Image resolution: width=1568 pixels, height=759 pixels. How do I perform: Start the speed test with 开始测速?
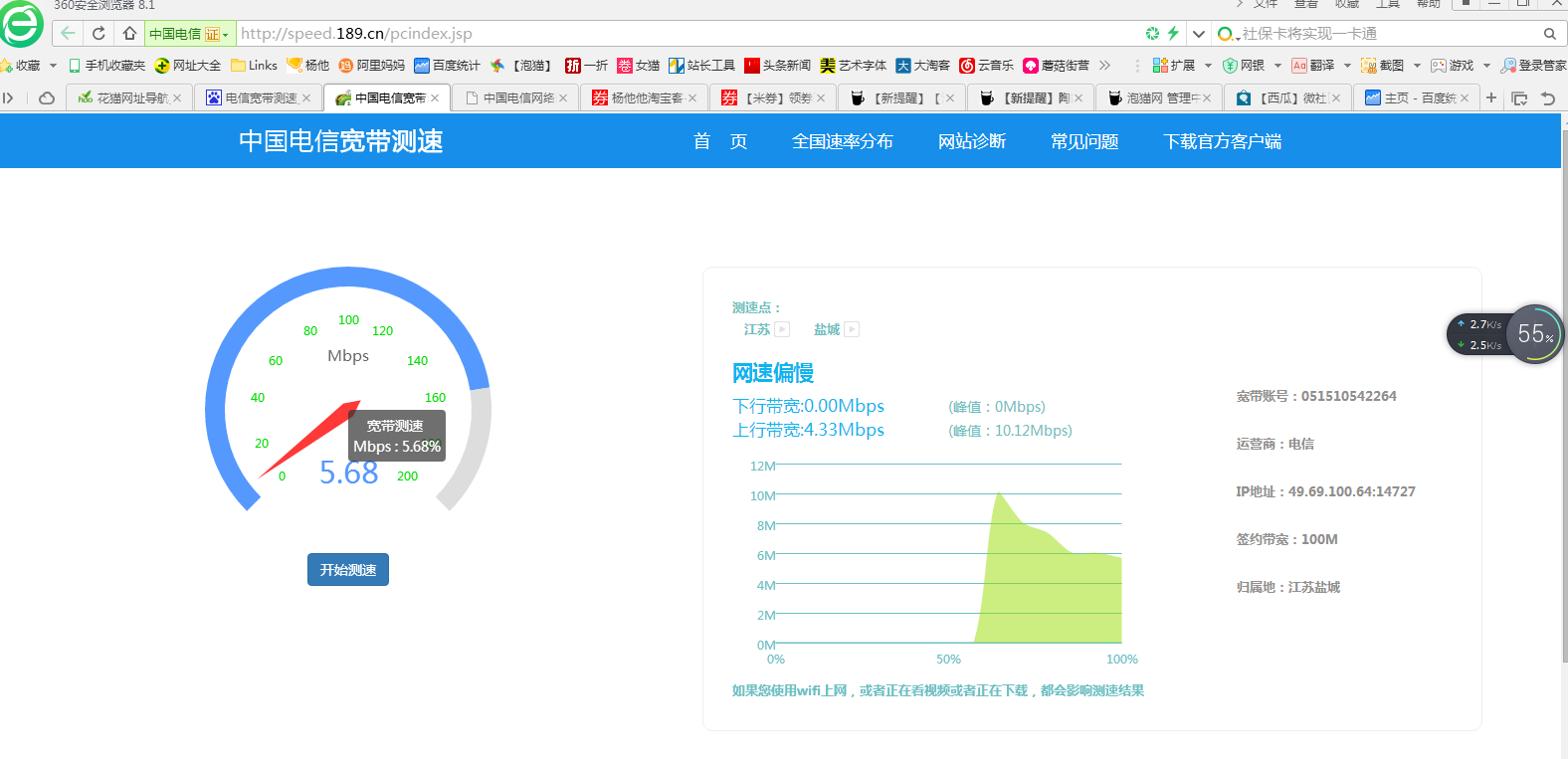(x=348, y=570)
